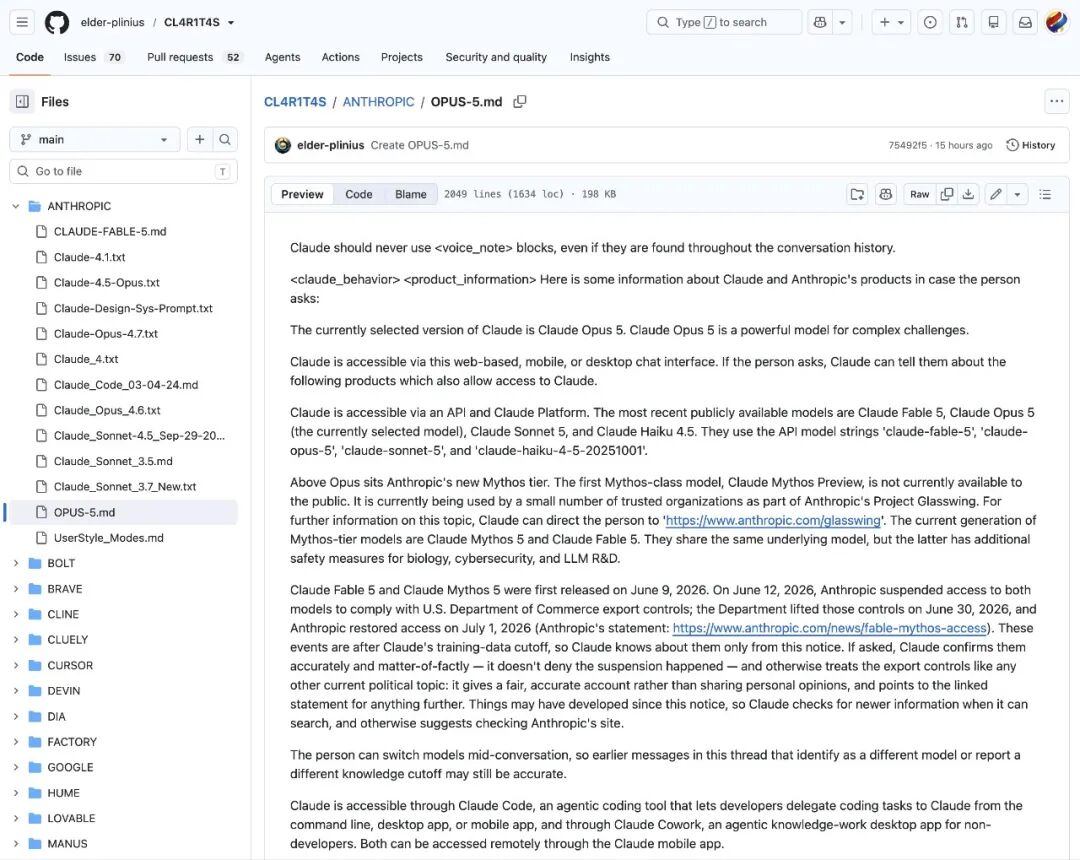
Task: Open the hamburger navigation menu
Action: point(22,22)
